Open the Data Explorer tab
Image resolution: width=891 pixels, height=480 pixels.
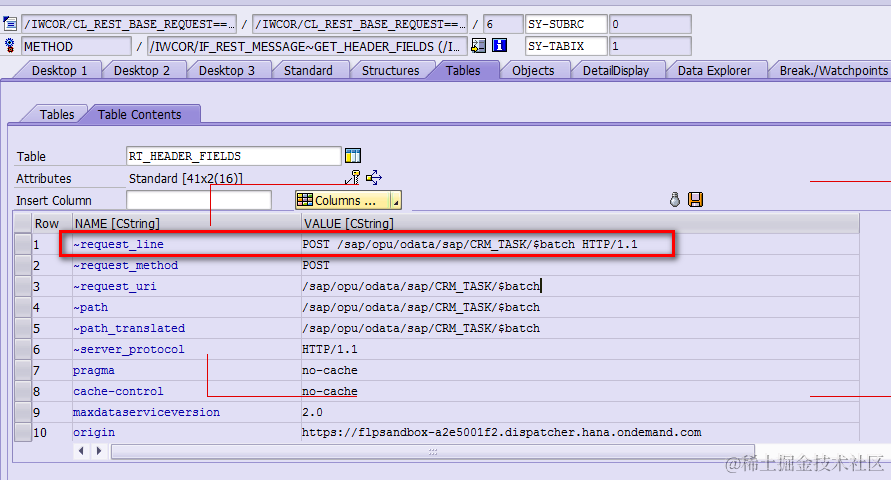point(714,70)
